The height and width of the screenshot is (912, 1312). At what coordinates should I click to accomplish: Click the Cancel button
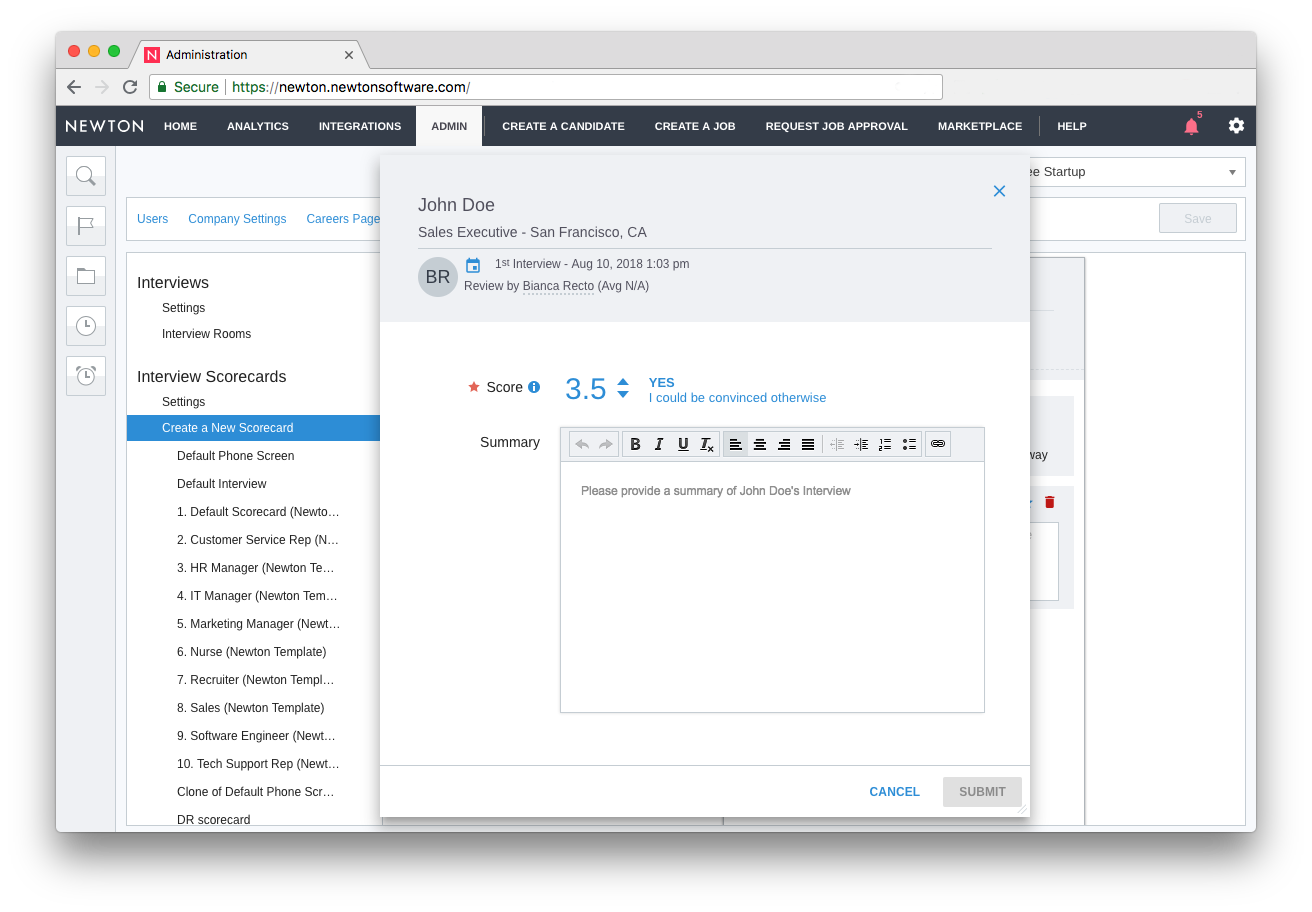(894, 792)
